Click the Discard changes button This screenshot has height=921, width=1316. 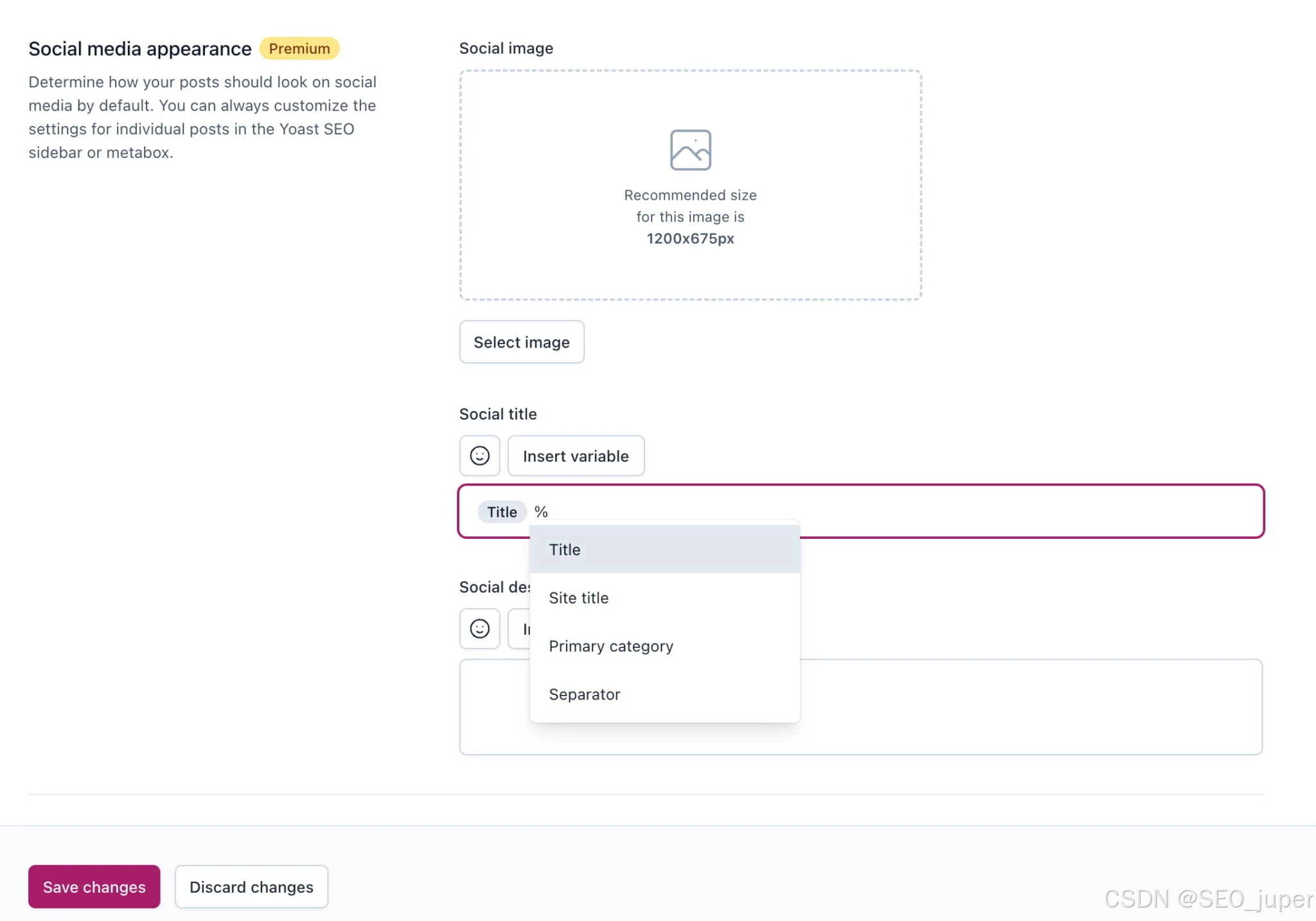(x=251, y=886)
